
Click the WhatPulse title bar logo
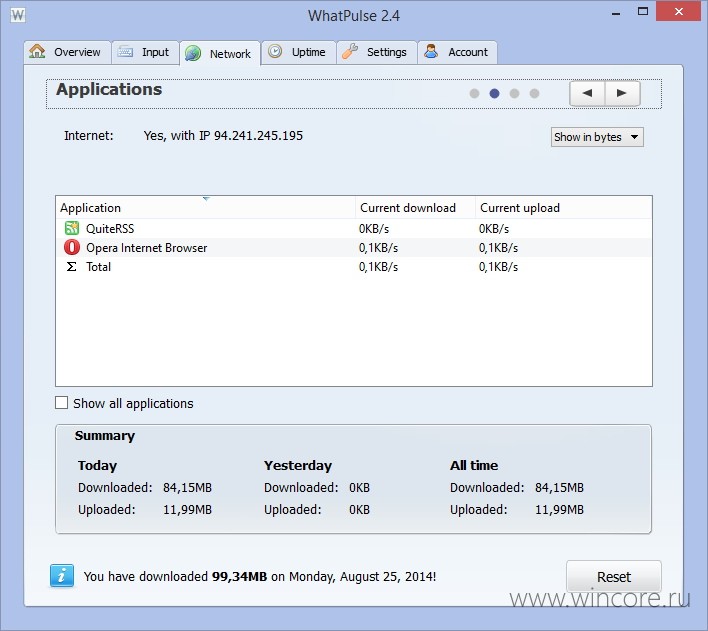(x=18, y=15)
